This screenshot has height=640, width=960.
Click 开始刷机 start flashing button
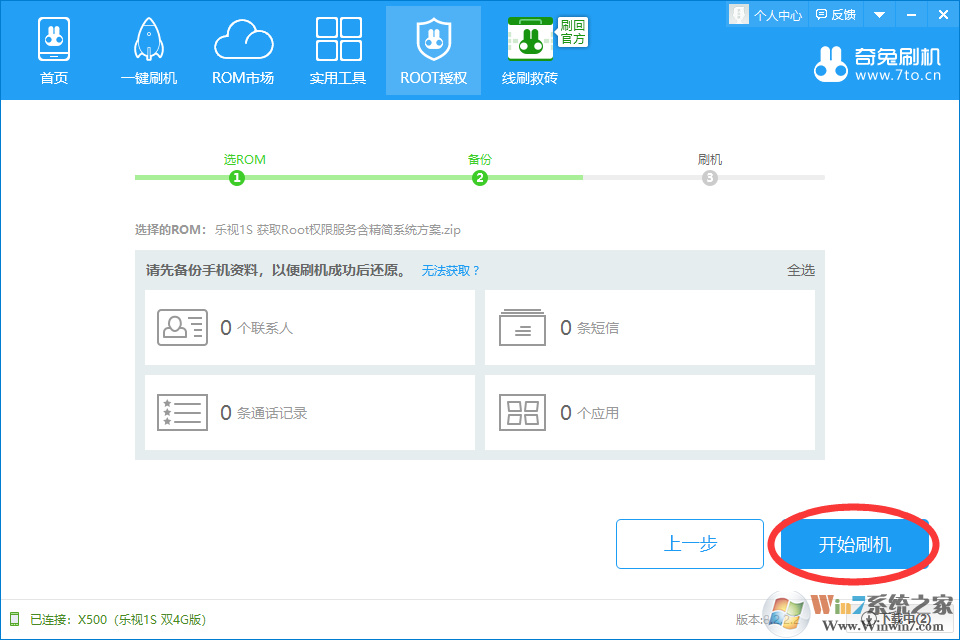click(855, 544)
